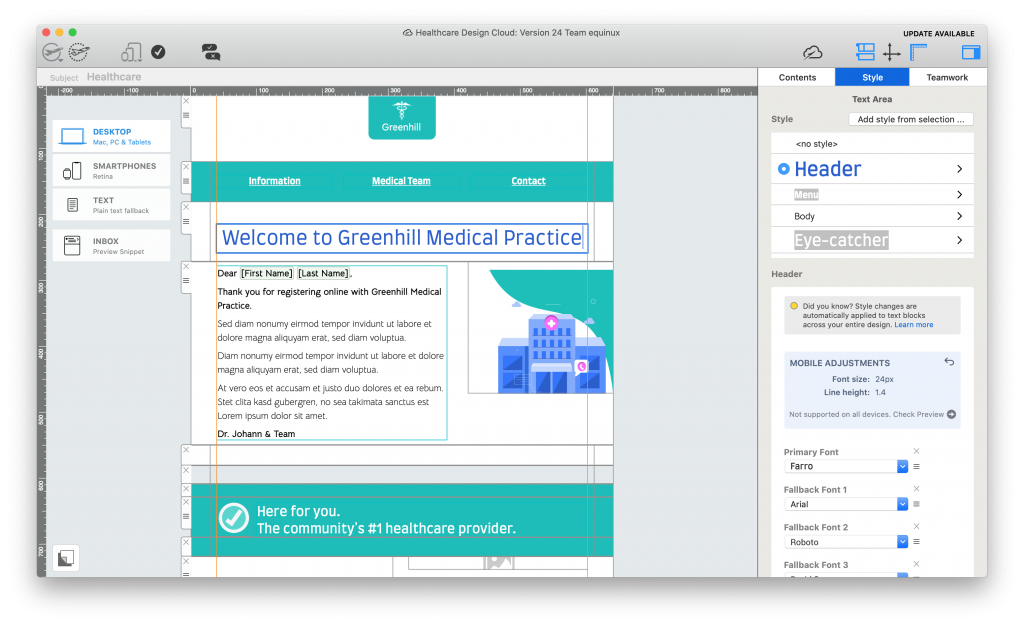The width and height of the screenshot is (1024, 626).
Task: Expand the Body style chevron
Action: pyautogui.click(x=959, y=216)
